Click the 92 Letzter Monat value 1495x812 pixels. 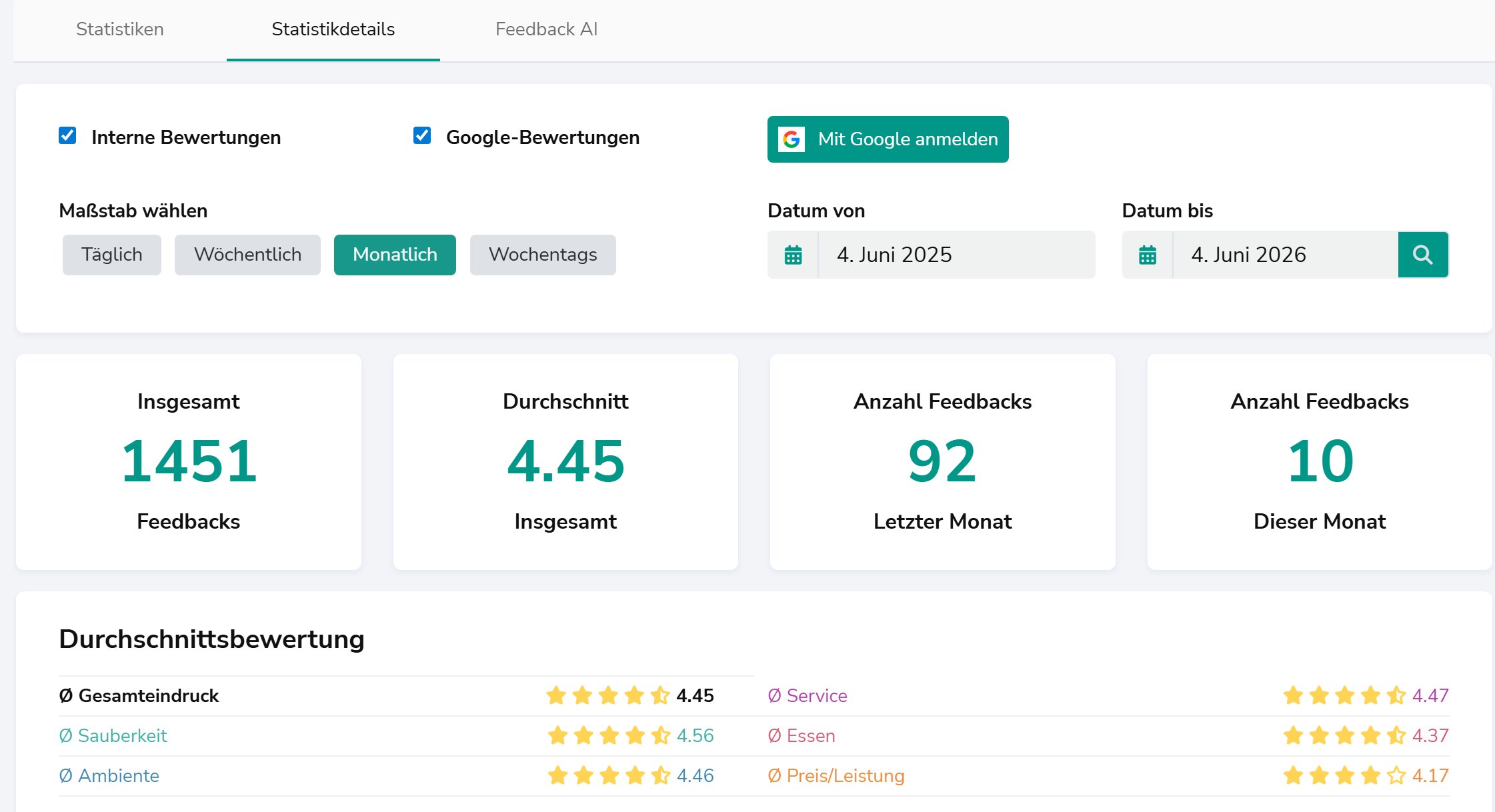tap(942, 461)
